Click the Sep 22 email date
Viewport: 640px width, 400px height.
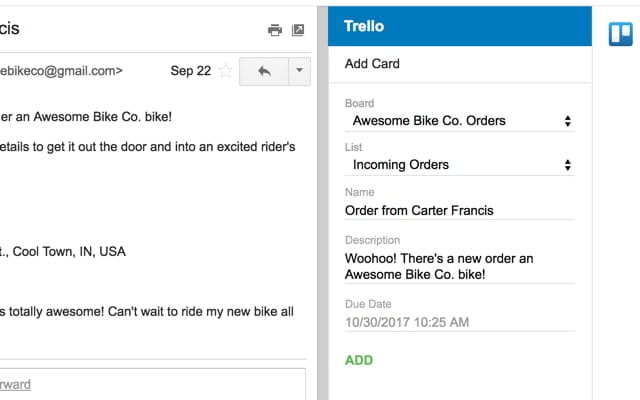point(189,71)
